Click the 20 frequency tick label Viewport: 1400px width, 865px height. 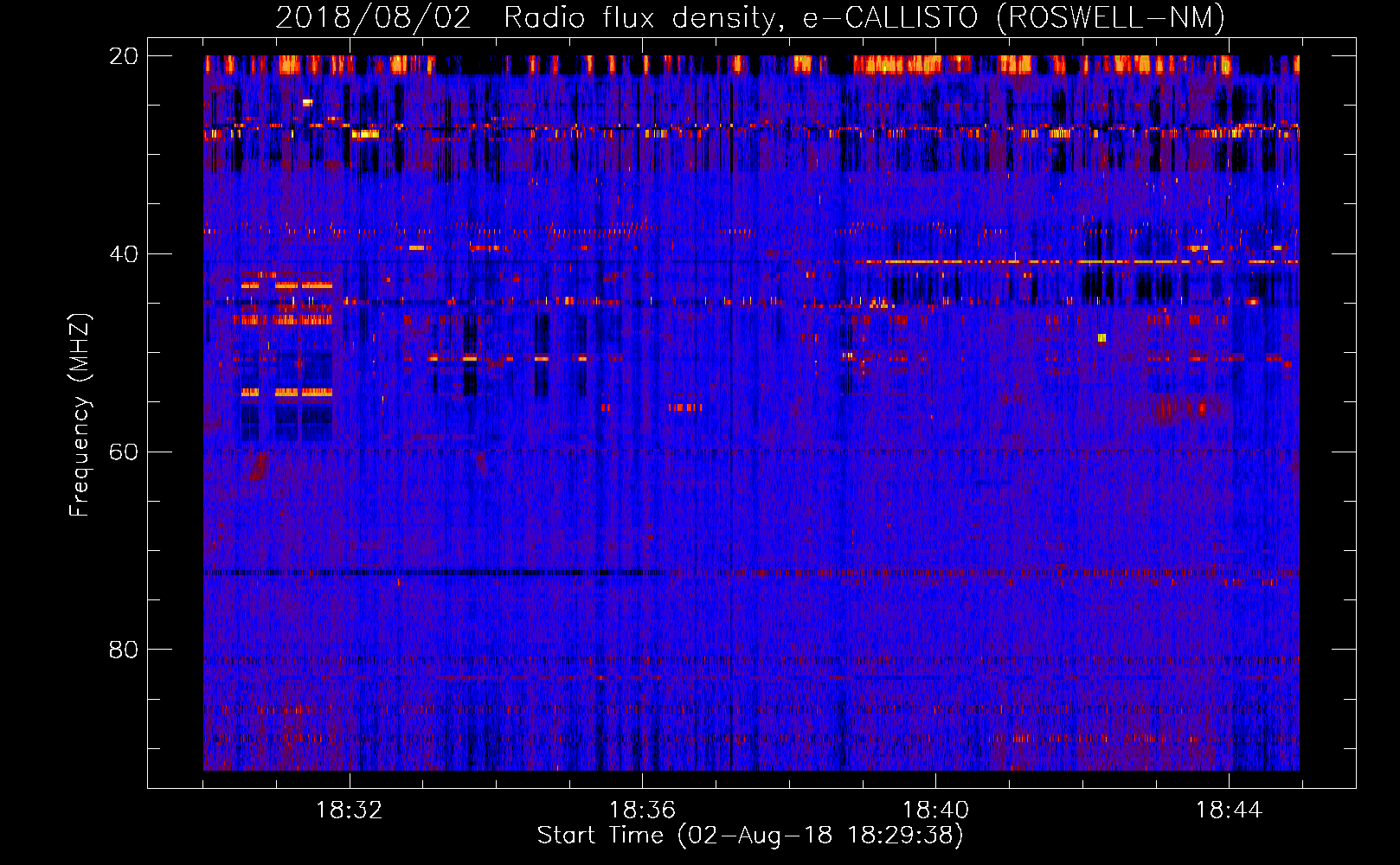[123, 55]
